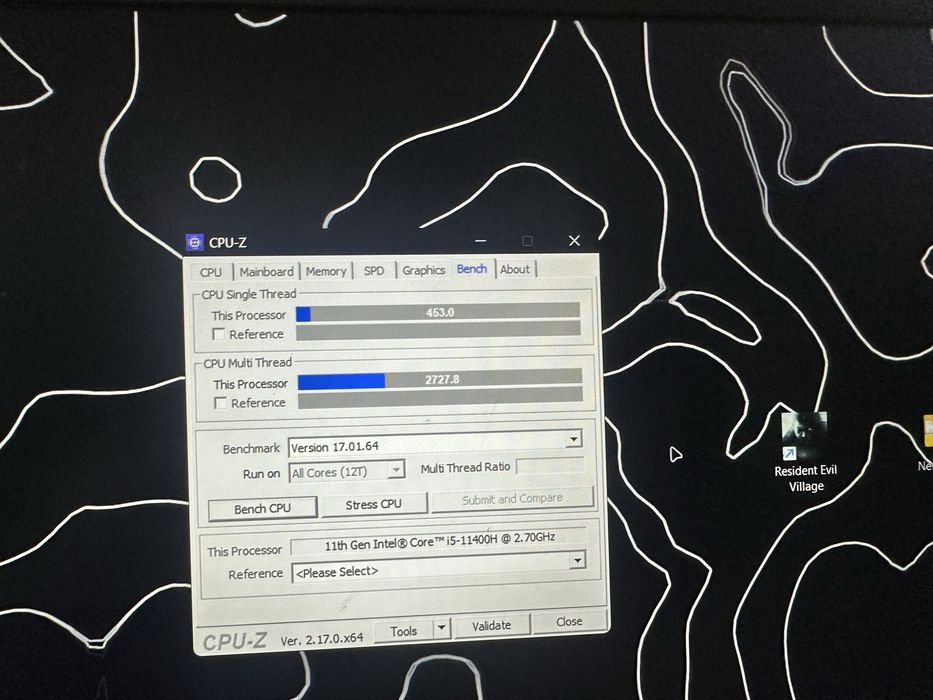The height and width of the screenshot is (700, 933).
Task: Enable the Multi Thread Reference checkbox
Action: point(220,403)
